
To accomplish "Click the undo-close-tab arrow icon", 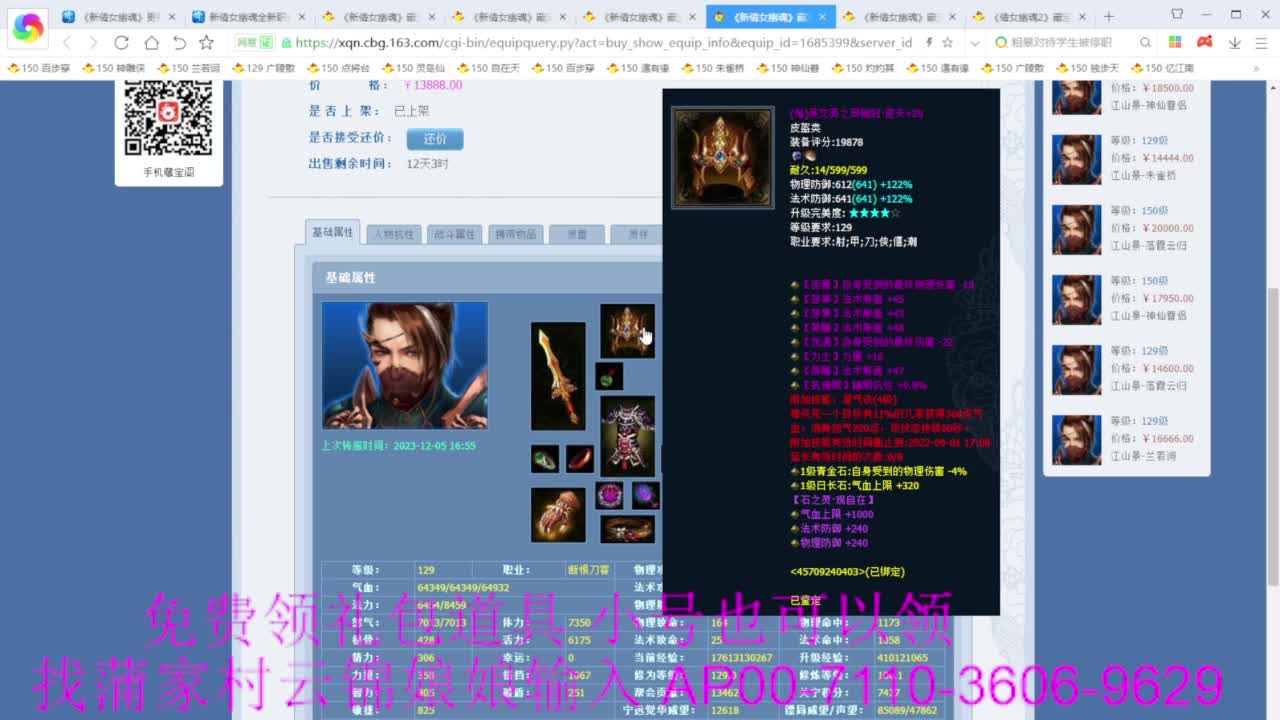I will (179, 42).
